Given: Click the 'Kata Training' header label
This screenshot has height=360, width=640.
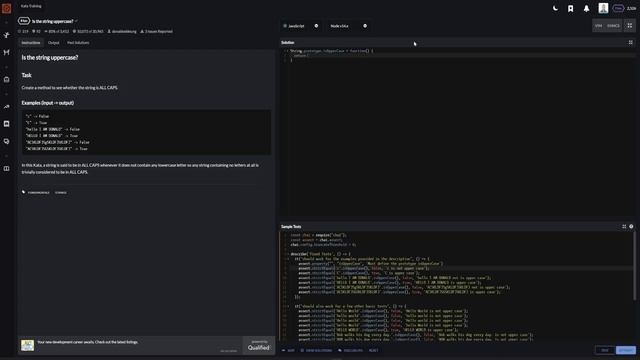Looking at the screenshot, I should [x=31, y=6].
